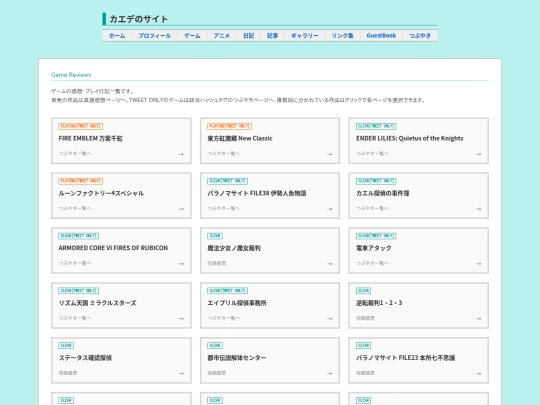This screenshot has width=540, height=405.
Task: Click the arrow on カエル探偵の事件簿 card
Action: tap(478, 209)
